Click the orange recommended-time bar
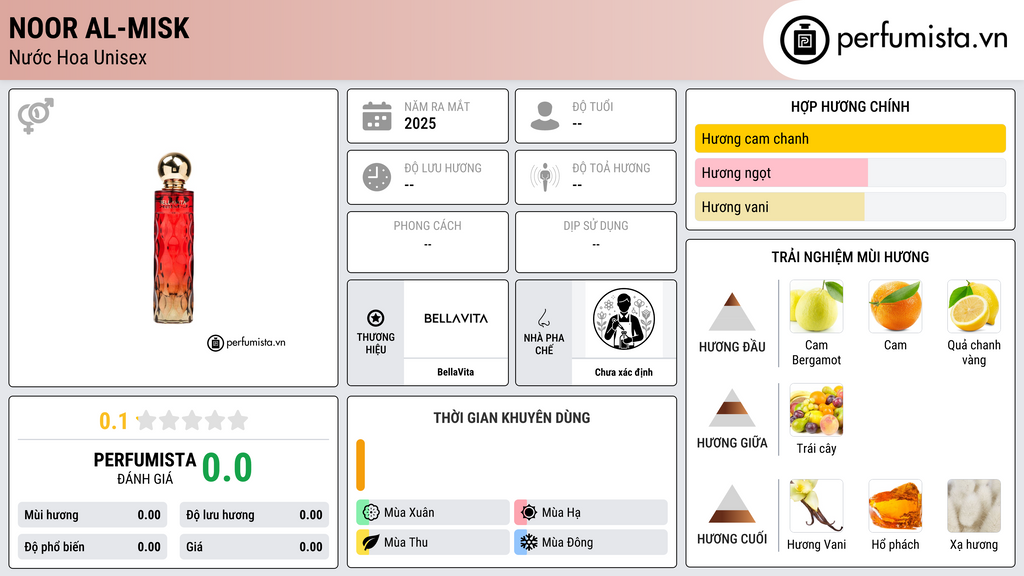1024x576 pixels. pos(360,465)
